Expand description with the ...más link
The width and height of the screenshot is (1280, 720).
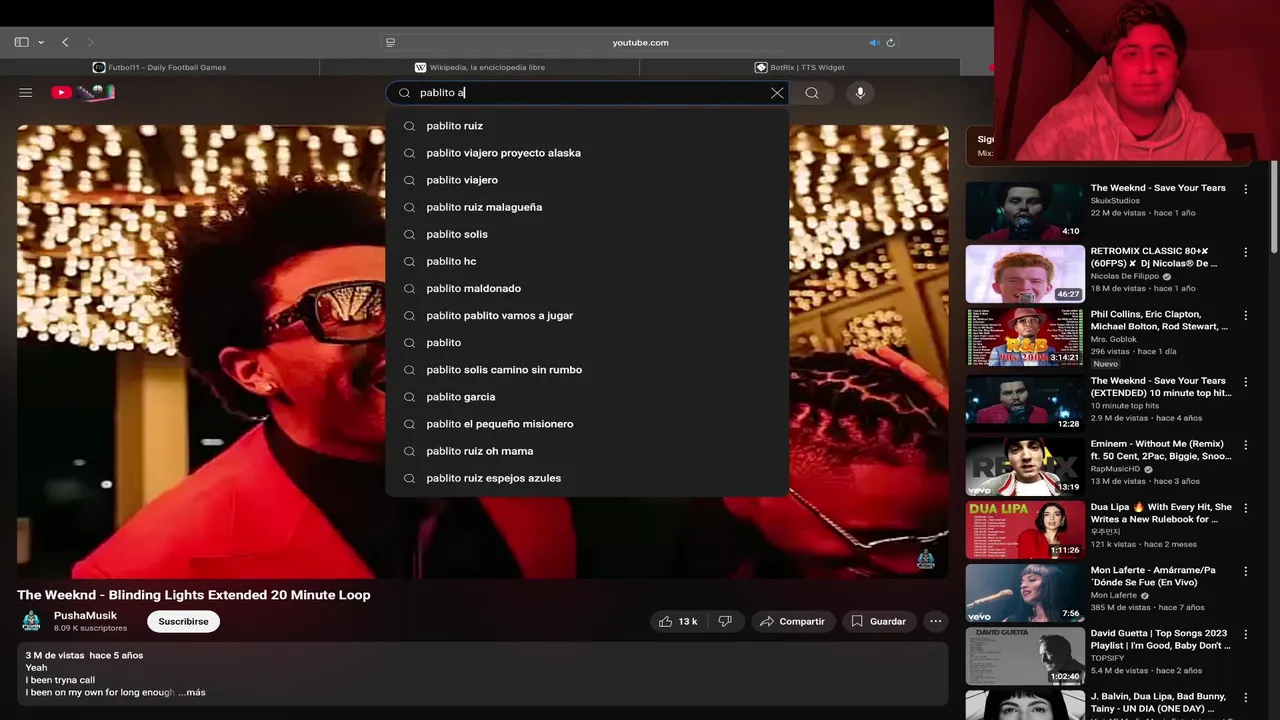coord(194,692)
